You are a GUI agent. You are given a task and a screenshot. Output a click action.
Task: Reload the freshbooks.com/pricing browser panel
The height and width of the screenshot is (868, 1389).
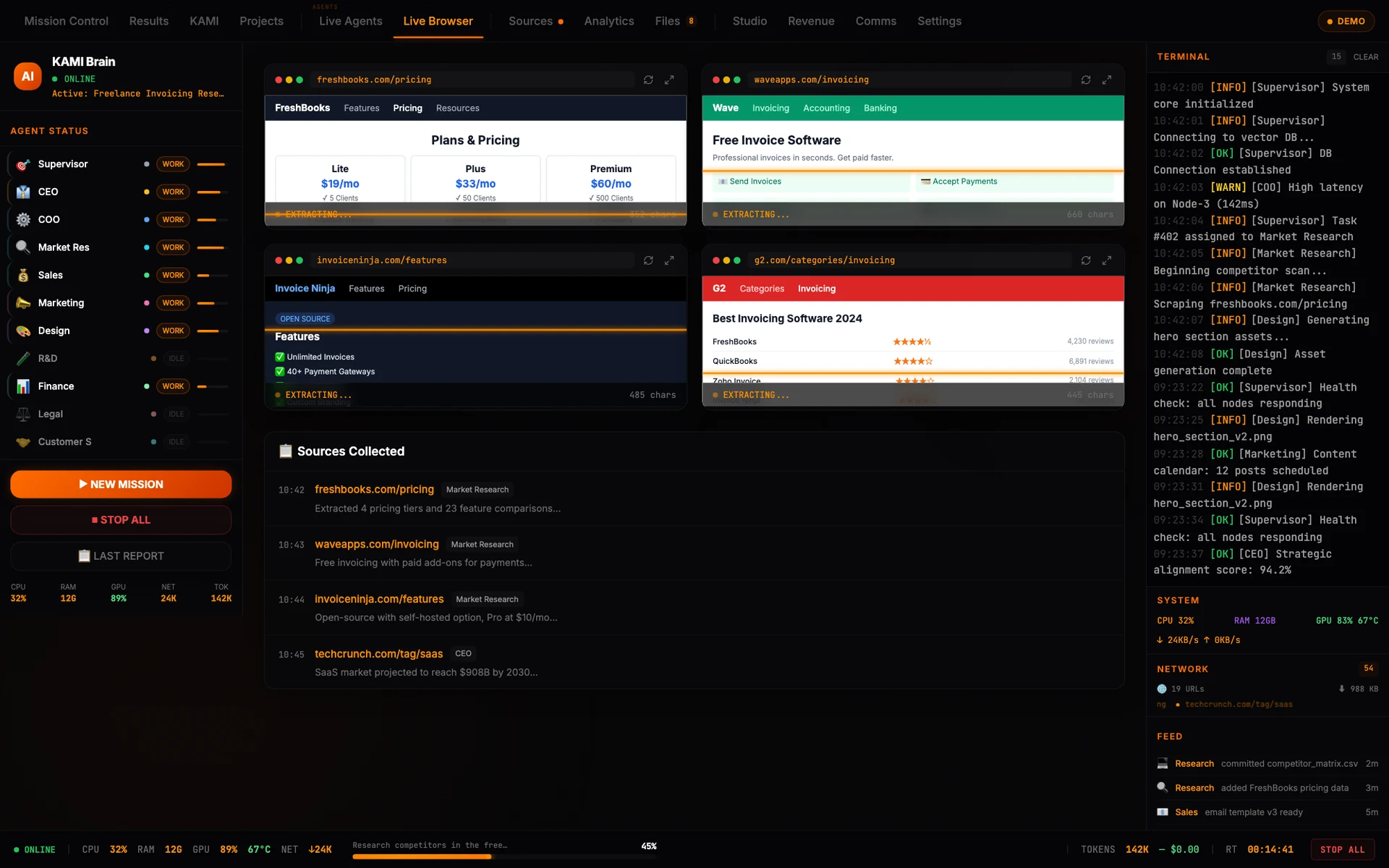[x=648, y=80]
